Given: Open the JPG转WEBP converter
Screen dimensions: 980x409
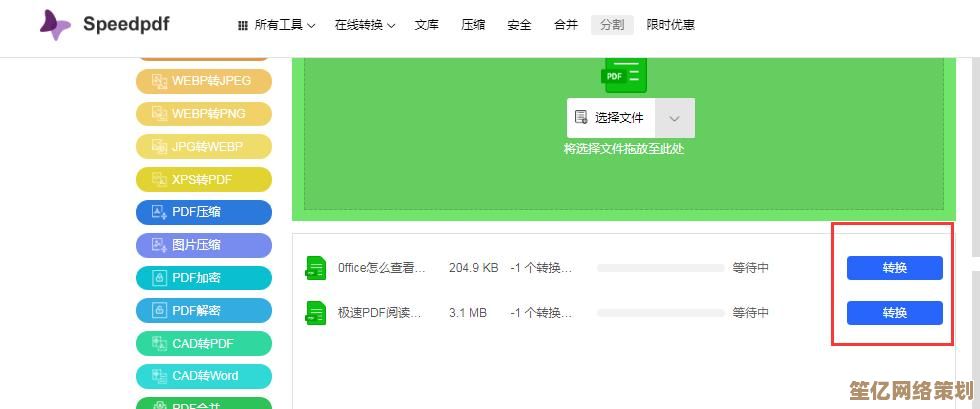Looking at the screenshot, I should click(x=204, y=147).
